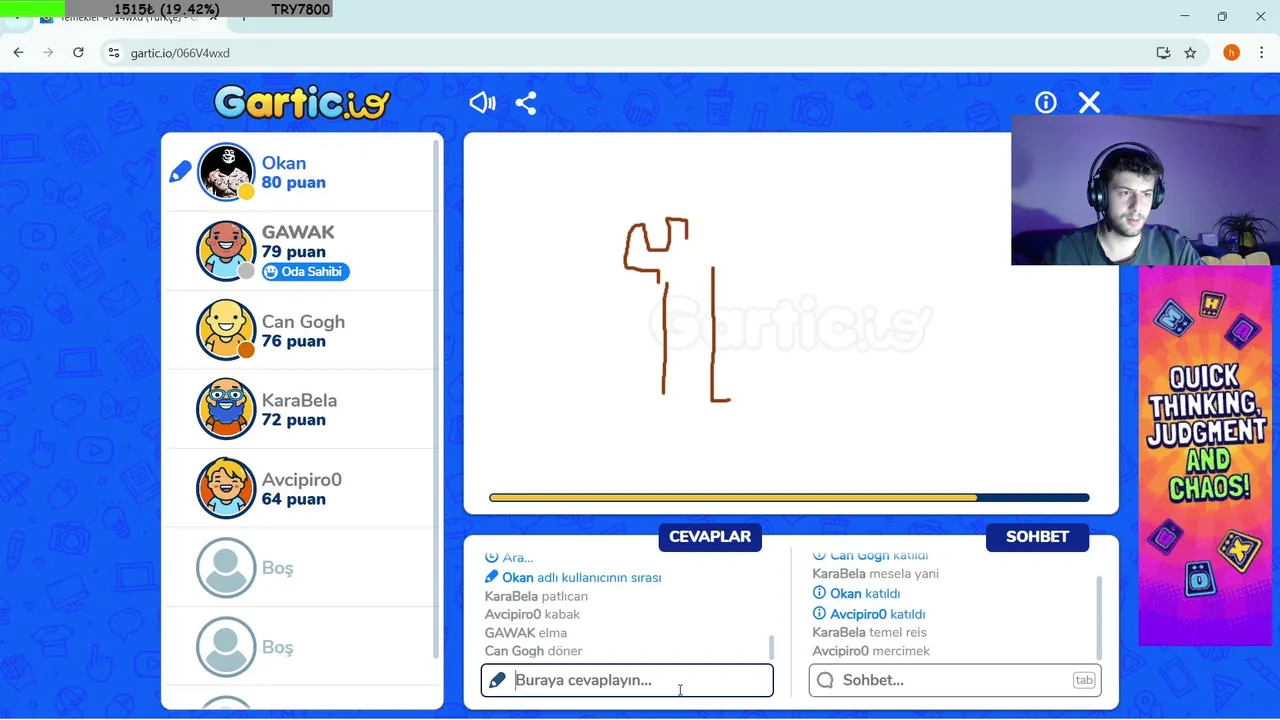Screen dimensions: 1280x720
Task: Click Okan's avatar
Action: point(226,172)
